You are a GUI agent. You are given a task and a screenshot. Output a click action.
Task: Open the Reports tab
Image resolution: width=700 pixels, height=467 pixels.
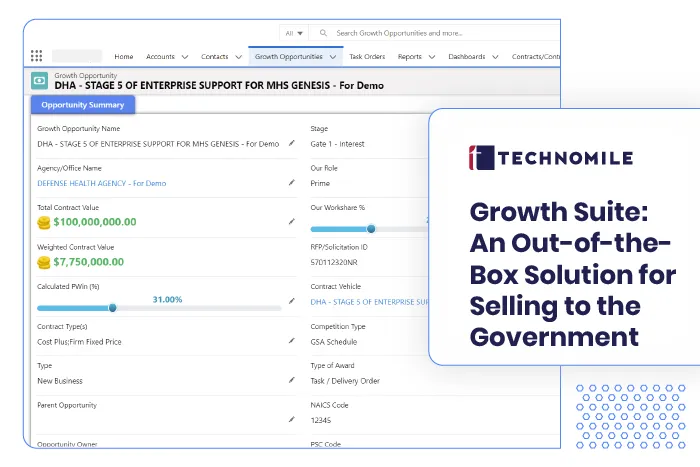pyautogui.click(x=409, y=57)
